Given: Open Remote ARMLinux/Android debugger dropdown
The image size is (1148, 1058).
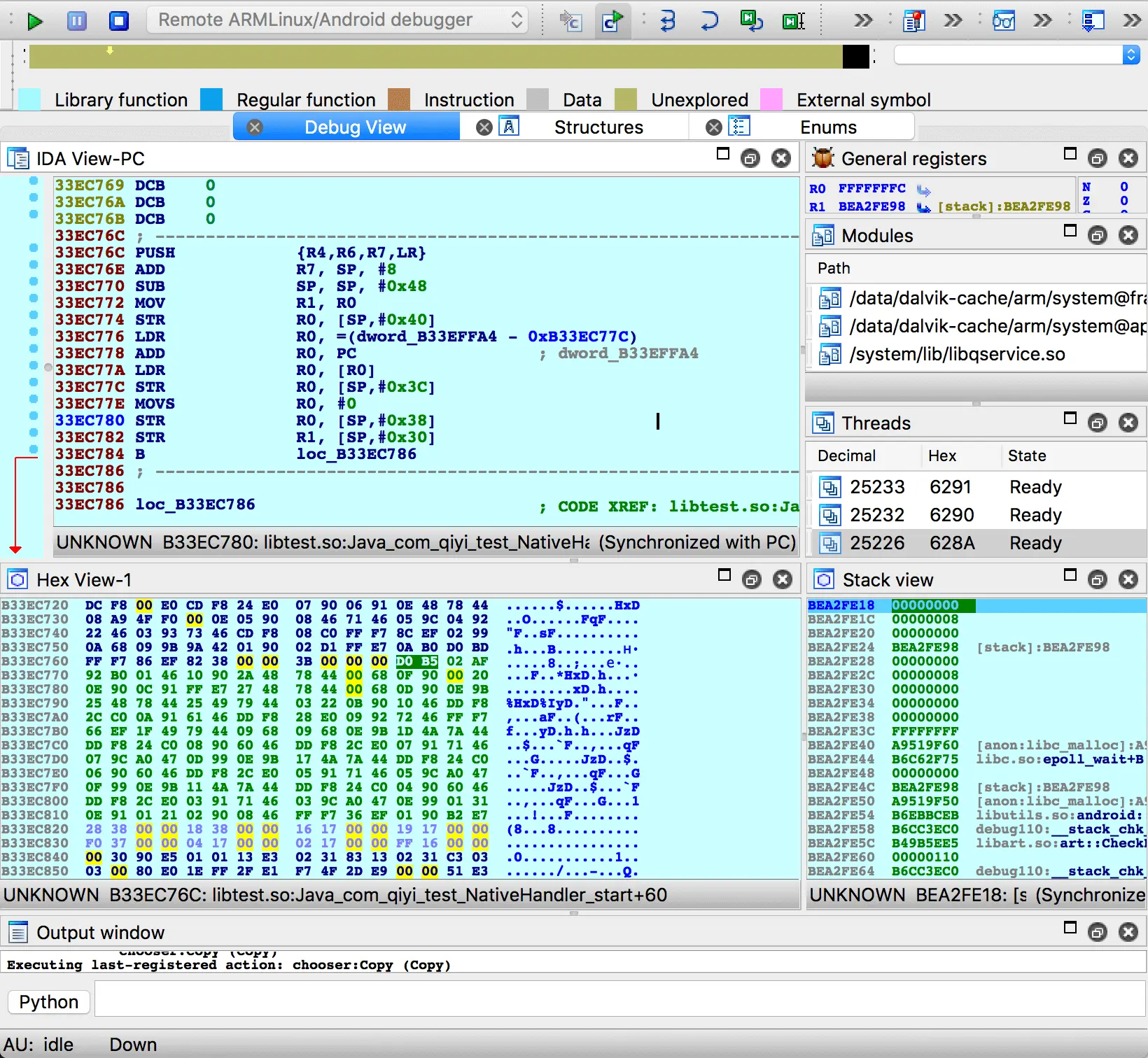Looking at the screenshot, I should (337, 20).
